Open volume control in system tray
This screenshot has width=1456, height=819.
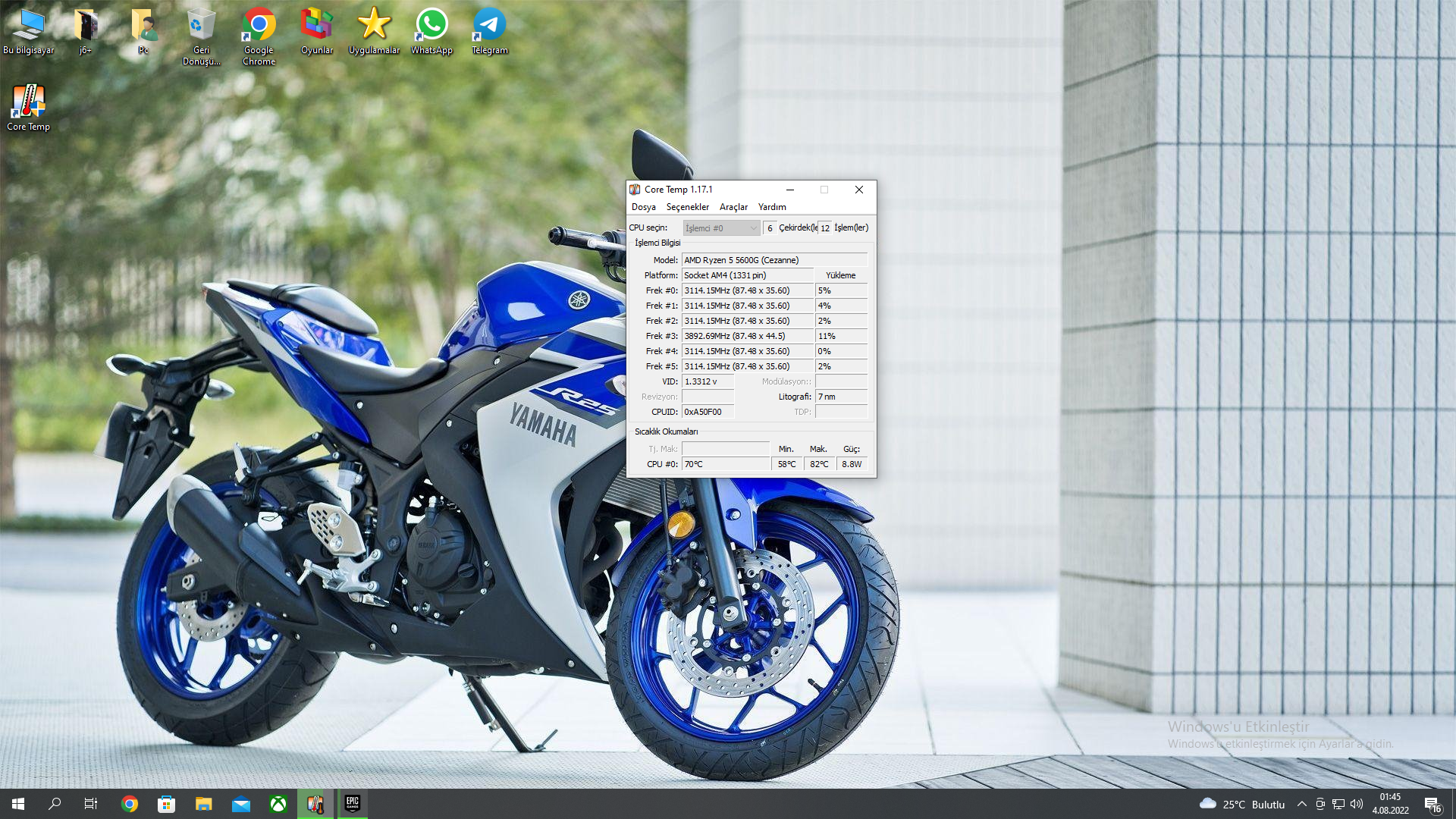pos(1357,804)
